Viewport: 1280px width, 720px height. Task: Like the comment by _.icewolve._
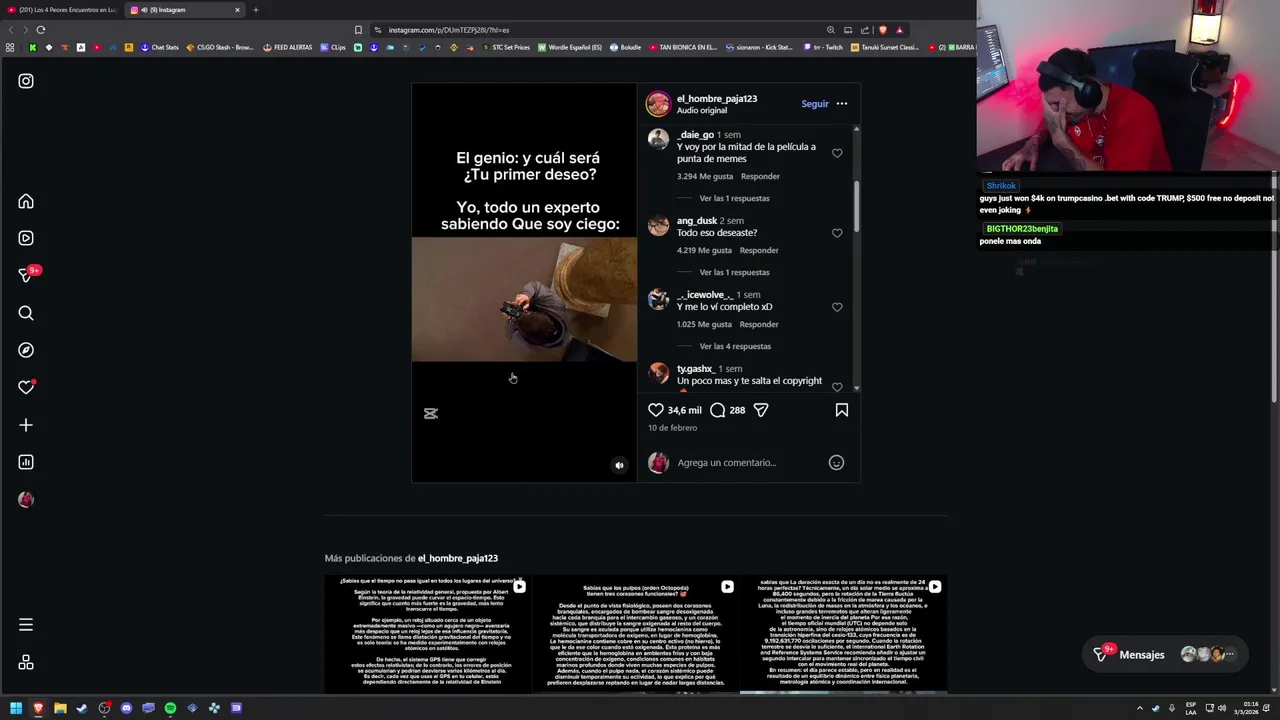tap(837, 307)
